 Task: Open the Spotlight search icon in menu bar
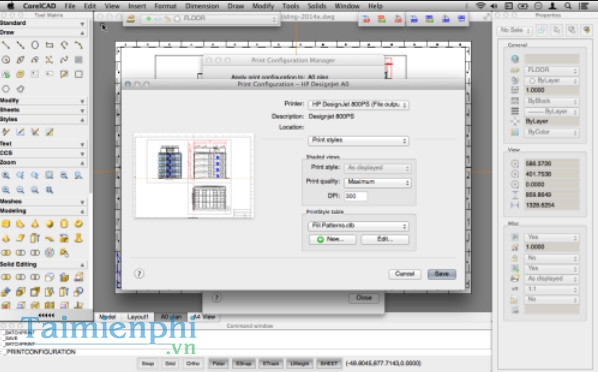coord(567,6)
